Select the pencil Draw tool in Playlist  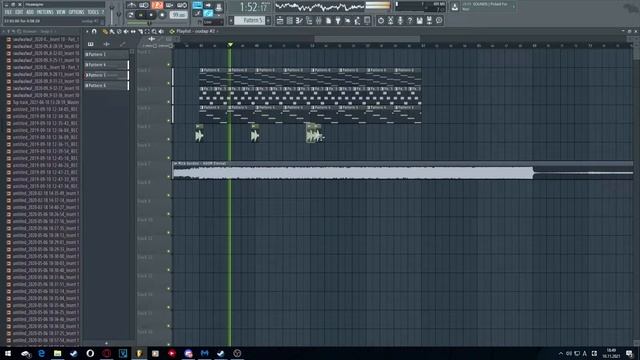point(104,31)
